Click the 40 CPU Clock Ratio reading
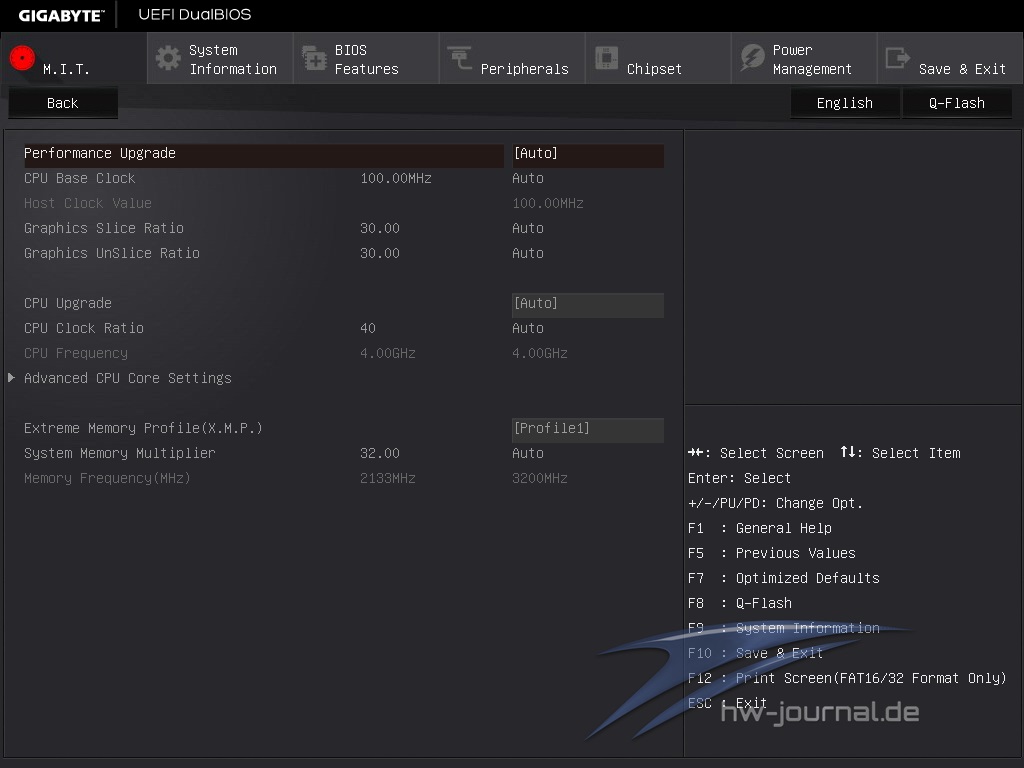 coord(368,328)
